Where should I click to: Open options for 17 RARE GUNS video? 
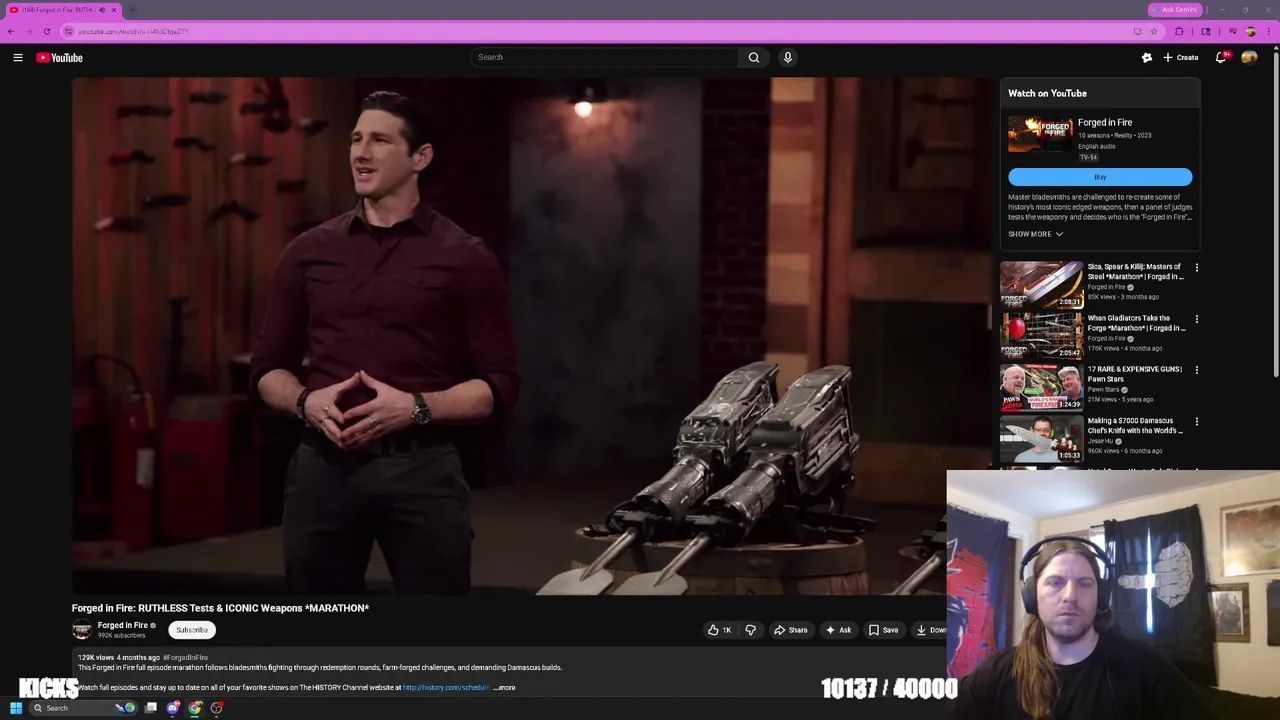coord(1196,370)
